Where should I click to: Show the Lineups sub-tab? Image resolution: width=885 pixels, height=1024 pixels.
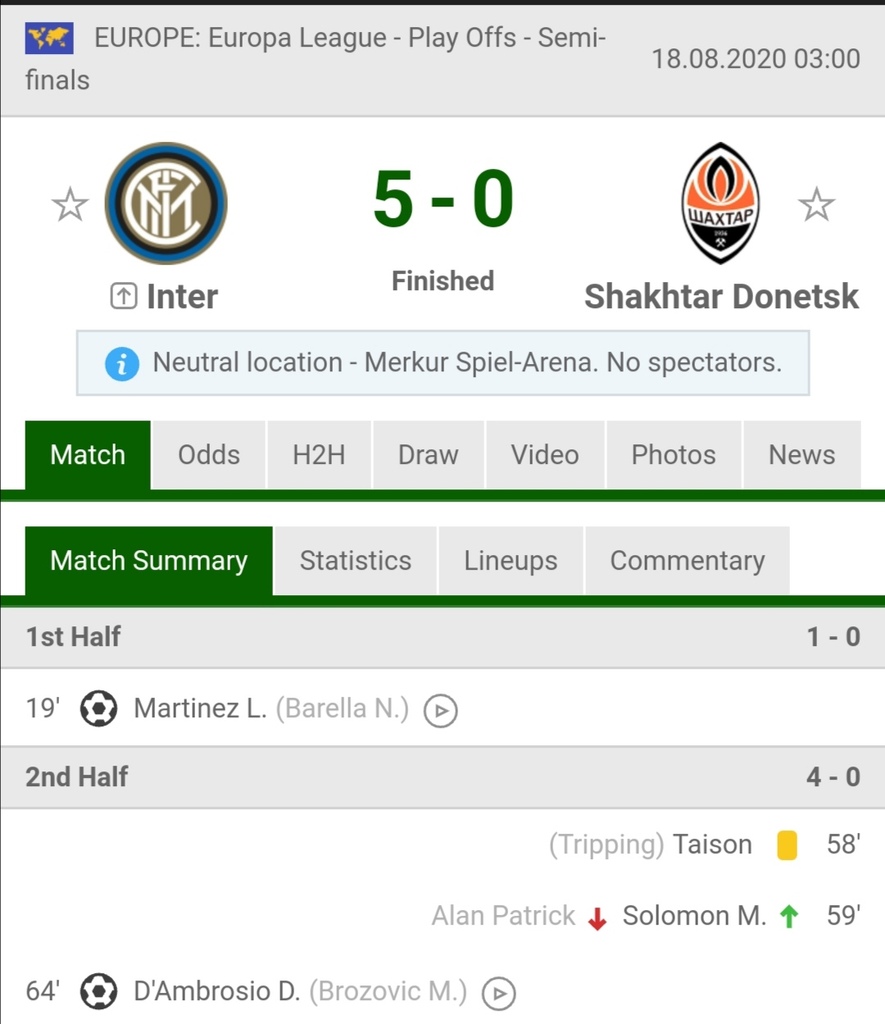point(511,560)
